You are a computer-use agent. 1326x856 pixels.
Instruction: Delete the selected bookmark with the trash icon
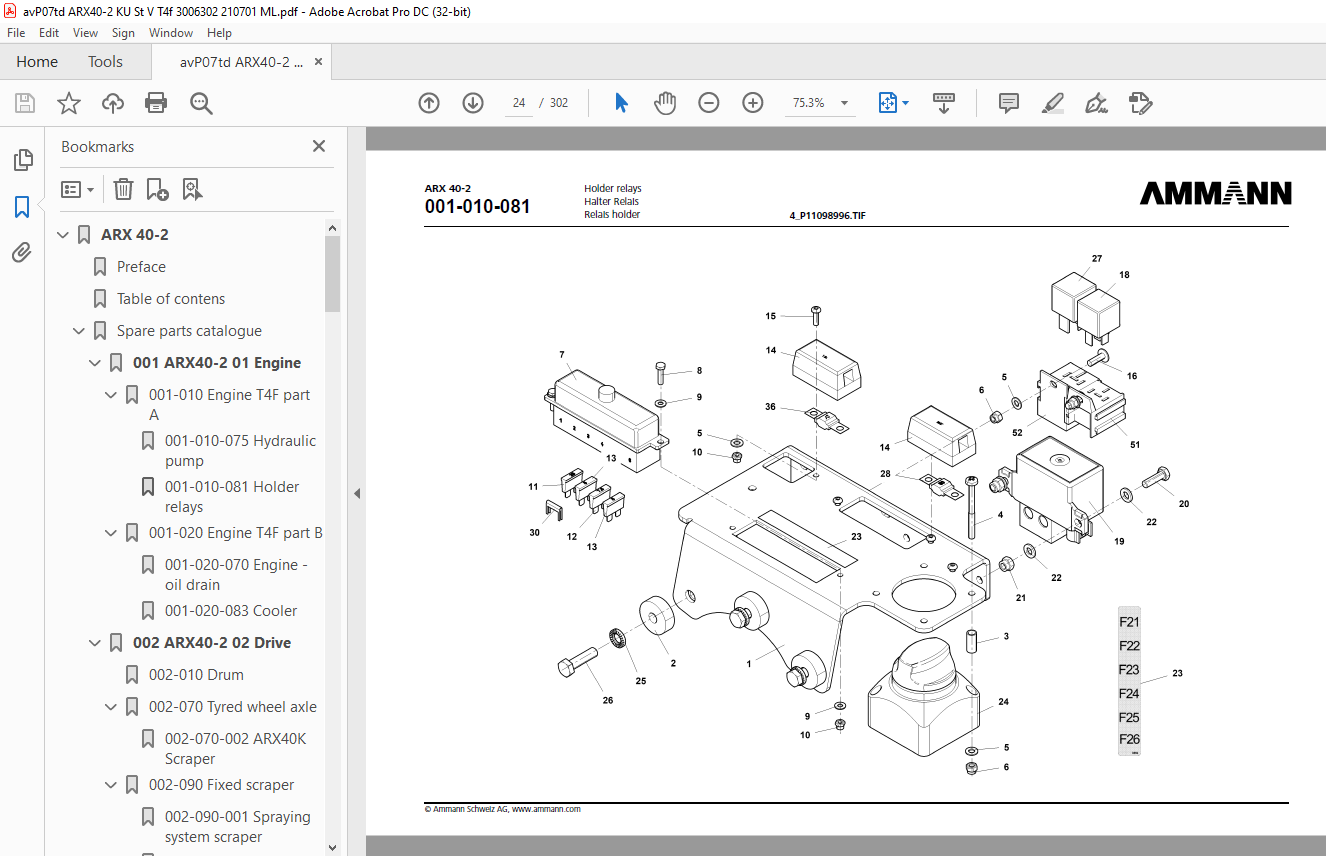click(123, 189)
